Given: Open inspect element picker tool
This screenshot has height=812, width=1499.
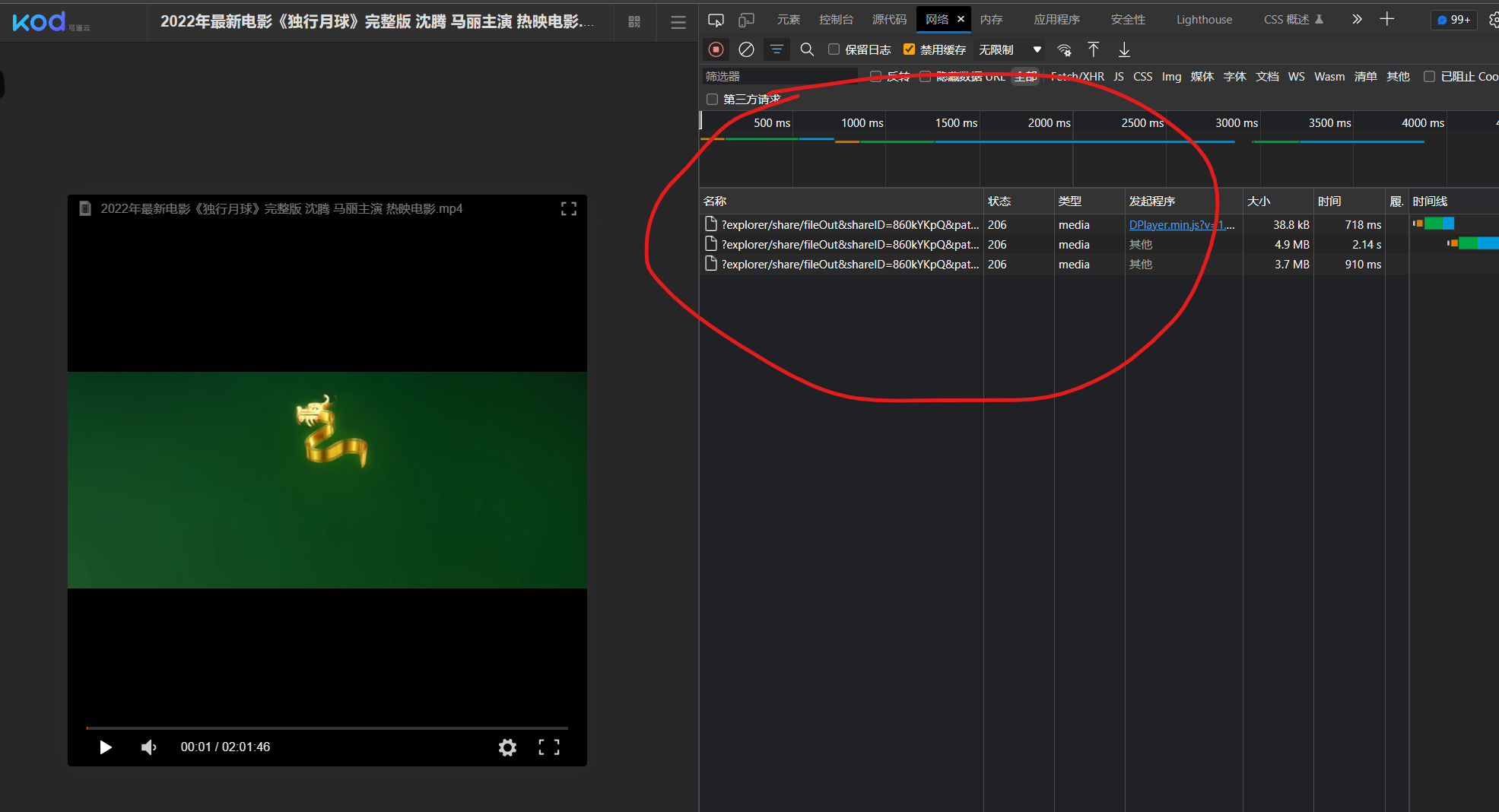Looking at the screenshot, I should pos(716,20).
